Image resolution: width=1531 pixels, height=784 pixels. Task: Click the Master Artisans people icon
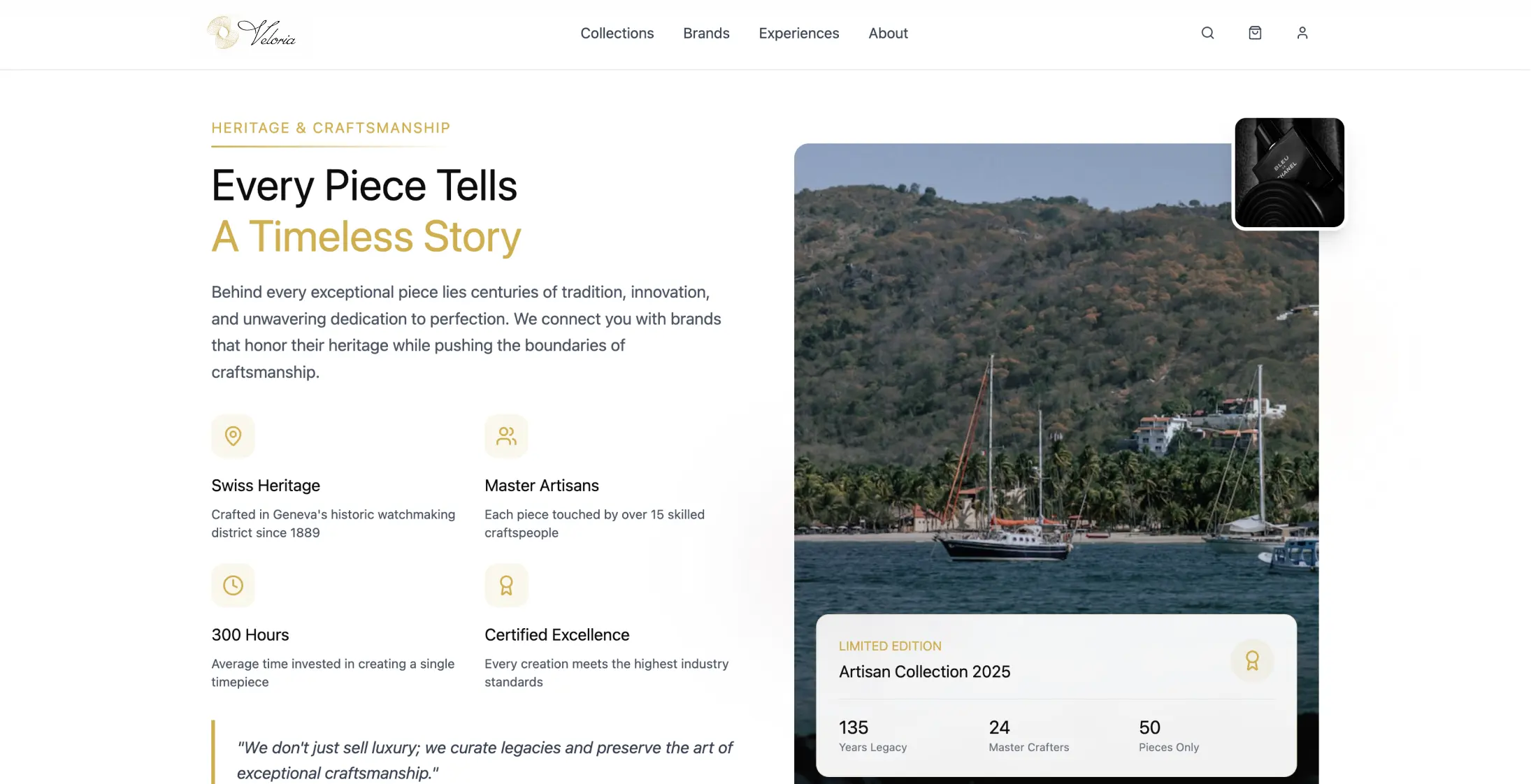[506, 436]
